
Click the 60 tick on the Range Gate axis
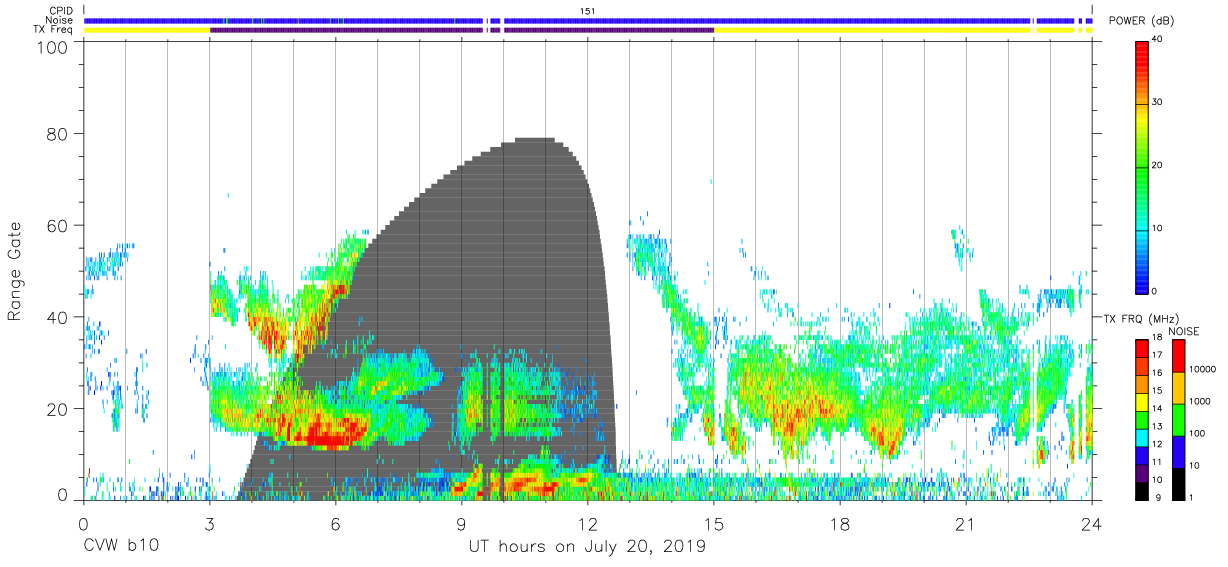58,226
